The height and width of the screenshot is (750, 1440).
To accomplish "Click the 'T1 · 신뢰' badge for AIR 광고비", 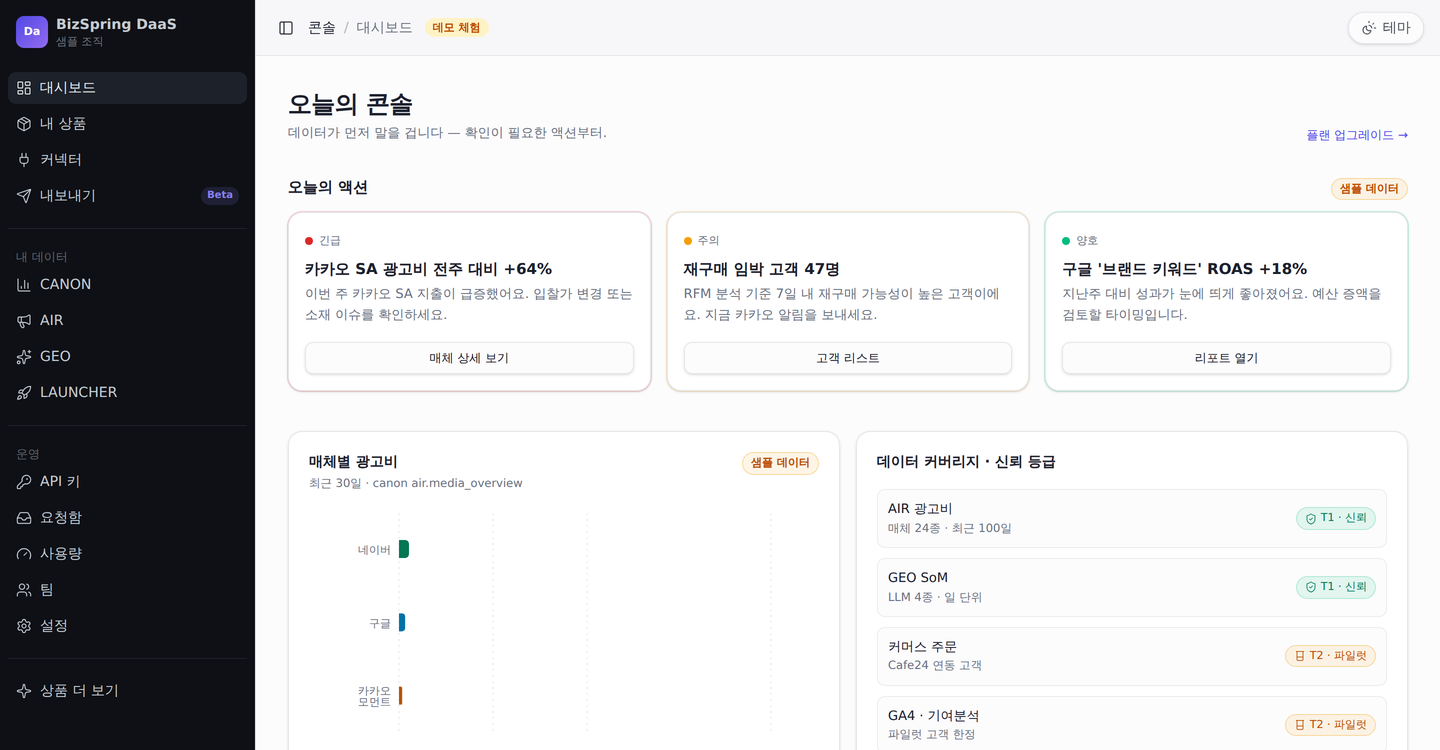I will pyautogui.click(x=1336, y=518).
